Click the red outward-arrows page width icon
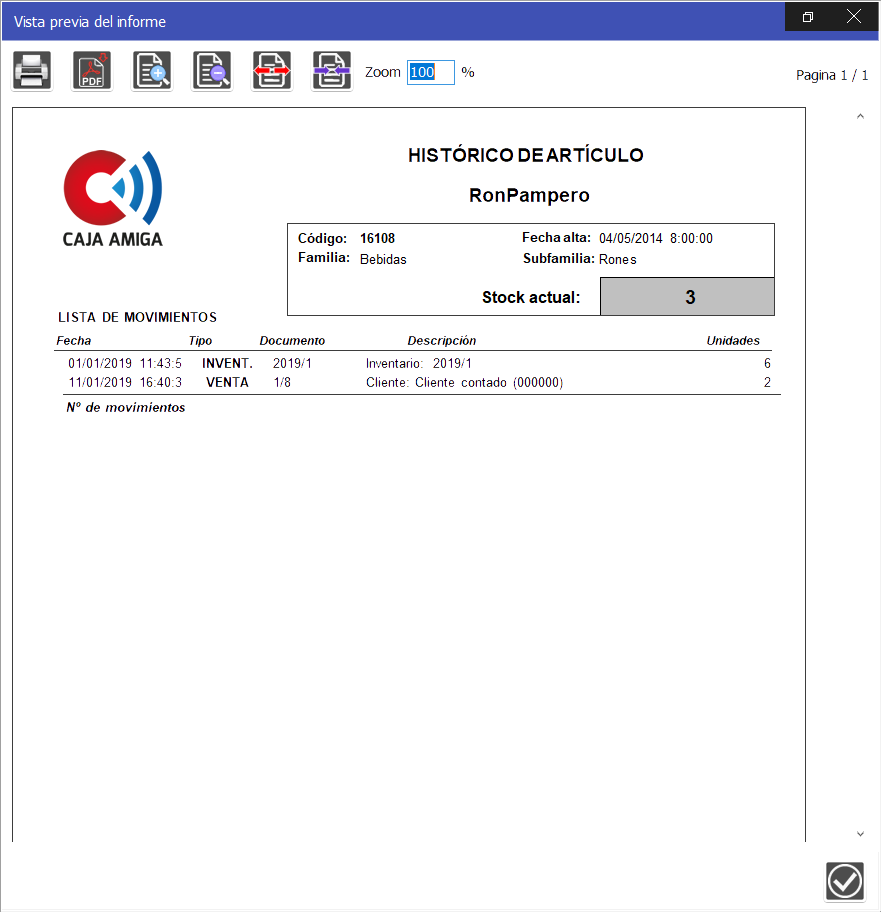The image size is (881, 912). click(272, 71)
